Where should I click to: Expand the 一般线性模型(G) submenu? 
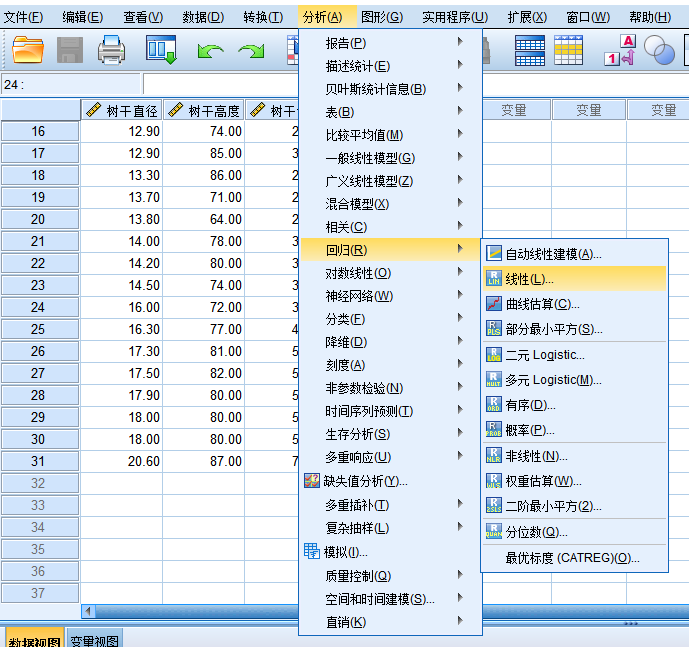coord(390,158)
